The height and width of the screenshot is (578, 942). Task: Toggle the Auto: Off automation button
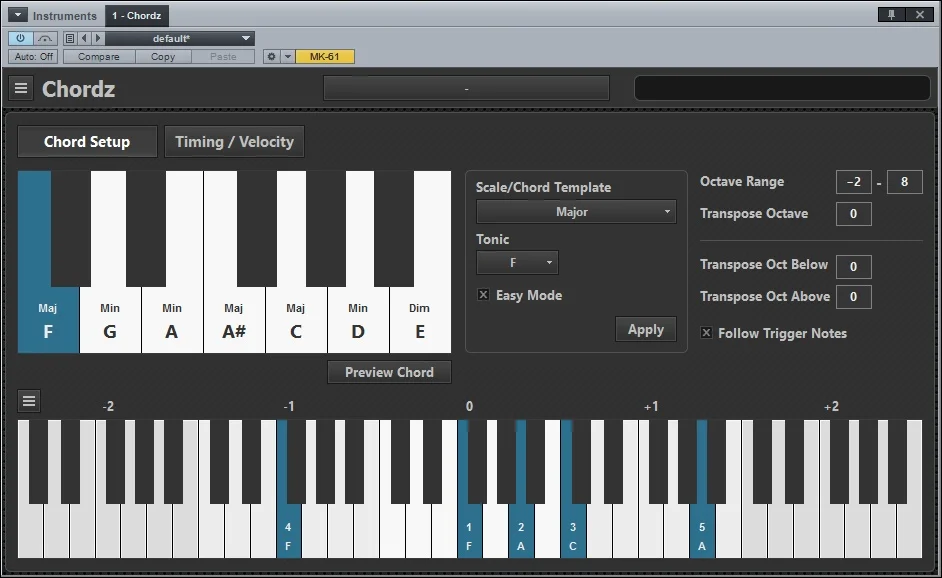34,56
